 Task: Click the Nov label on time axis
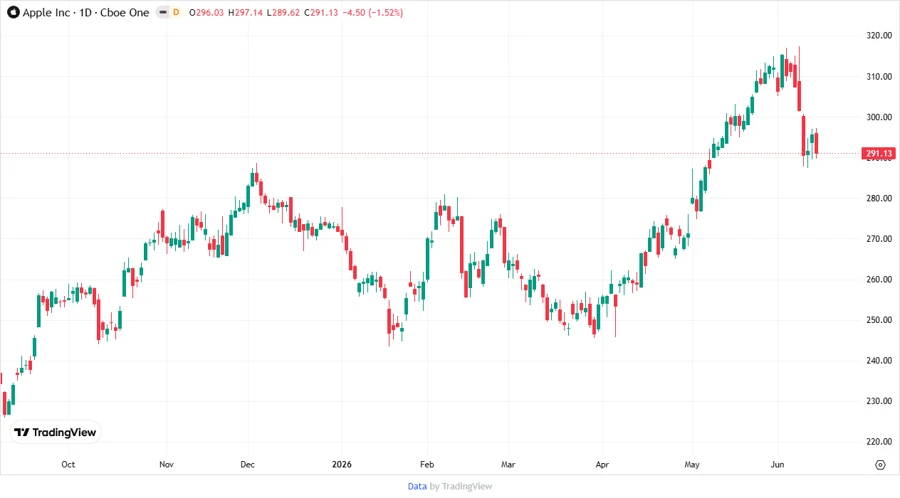pos(166,464)
